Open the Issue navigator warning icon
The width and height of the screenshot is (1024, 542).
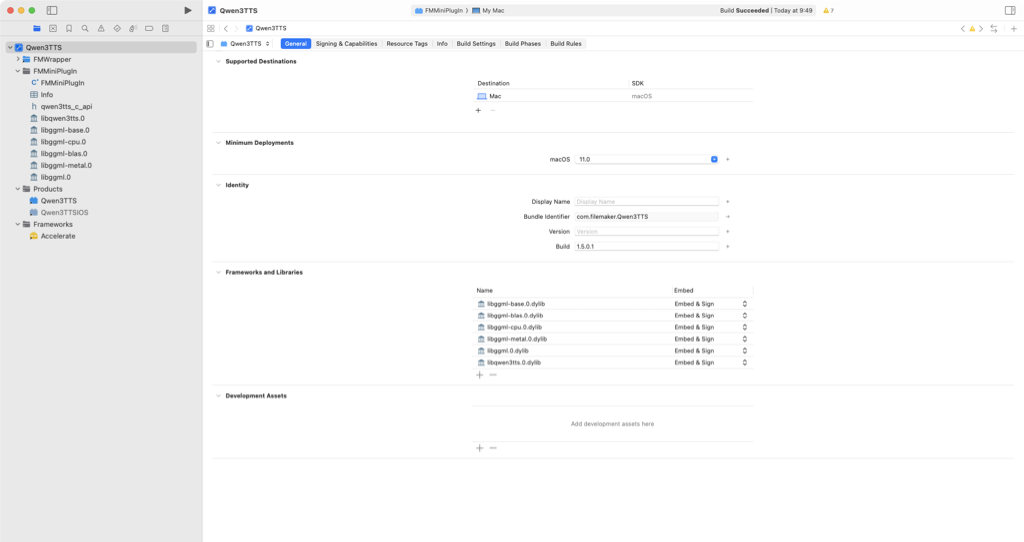tap(101, 29)
